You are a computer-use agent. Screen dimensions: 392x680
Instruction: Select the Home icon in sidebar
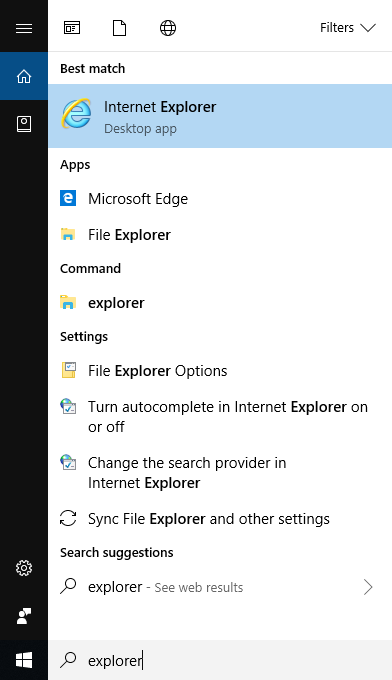24,76
